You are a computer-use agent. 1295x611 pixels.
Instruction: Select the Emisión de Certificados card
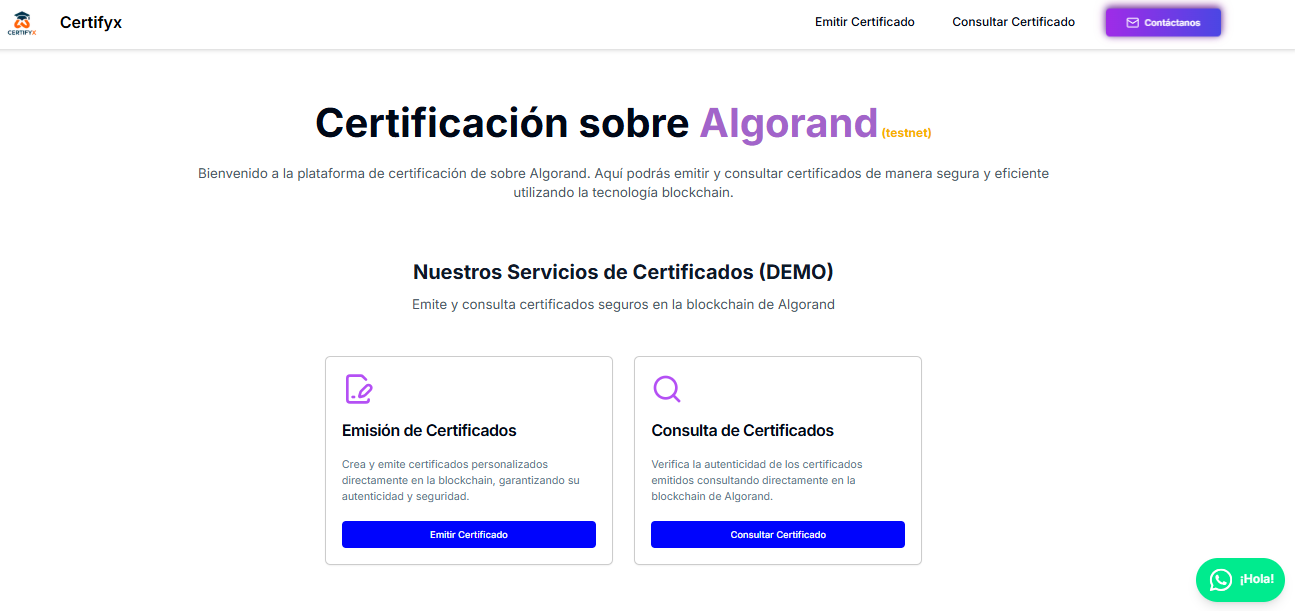(x=468, y=460)
